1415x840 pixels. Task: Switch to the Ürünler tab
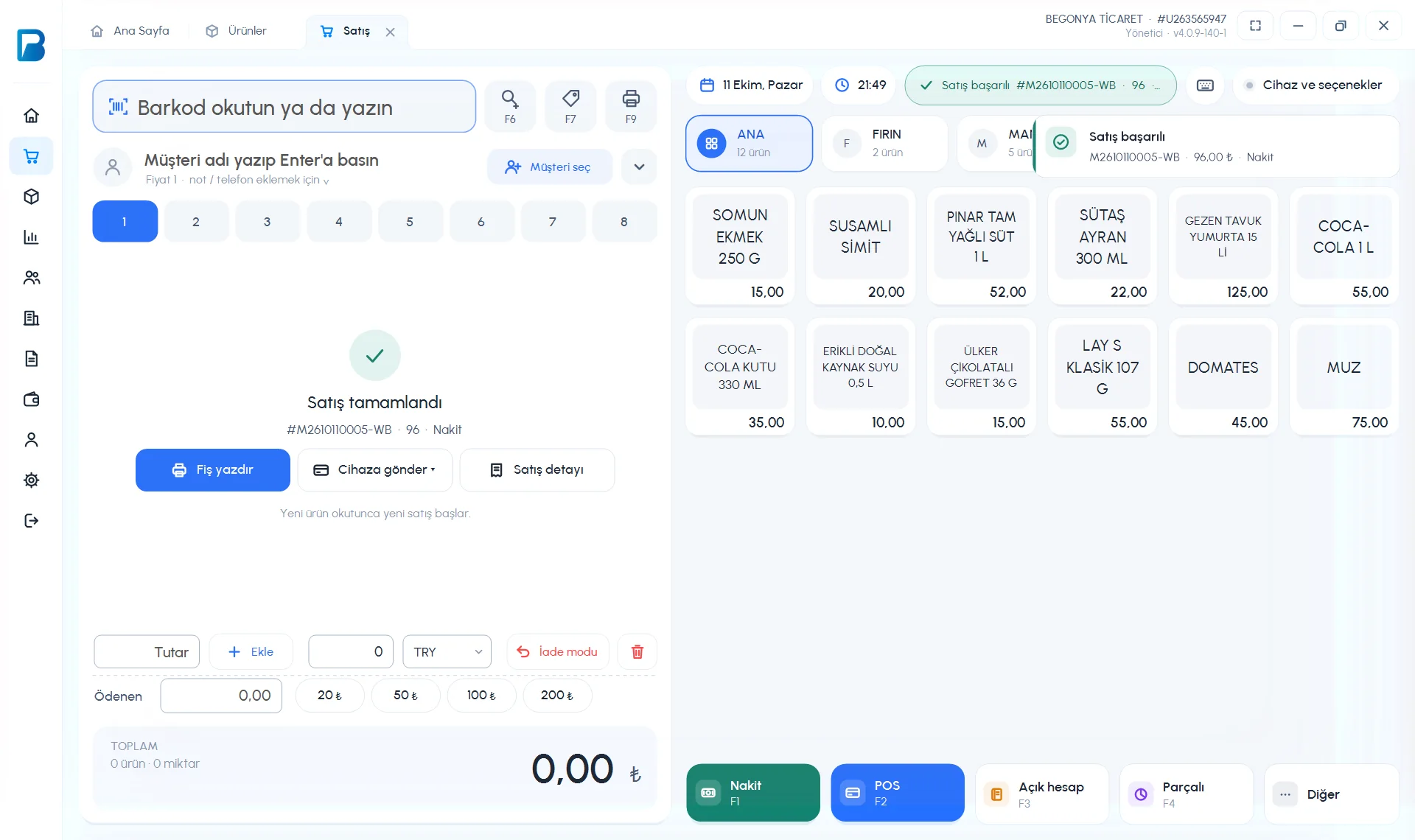[x=237, y=31]
